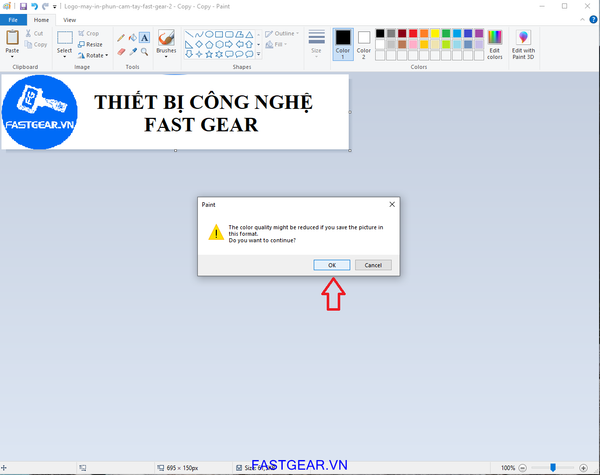Select the Color 1 box
This screenshot has height=475, width=600.
343,44
